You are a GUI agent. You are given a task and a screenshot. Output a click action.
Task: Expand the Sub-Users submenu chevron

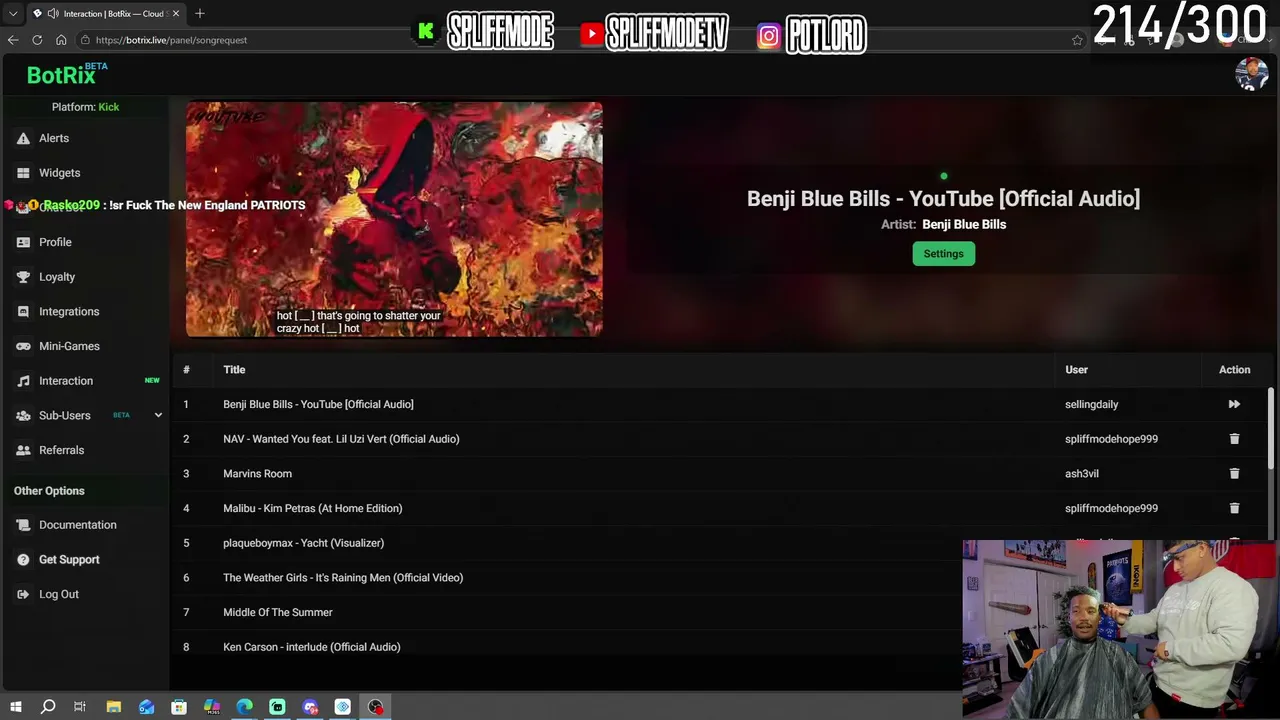[158, 415]
